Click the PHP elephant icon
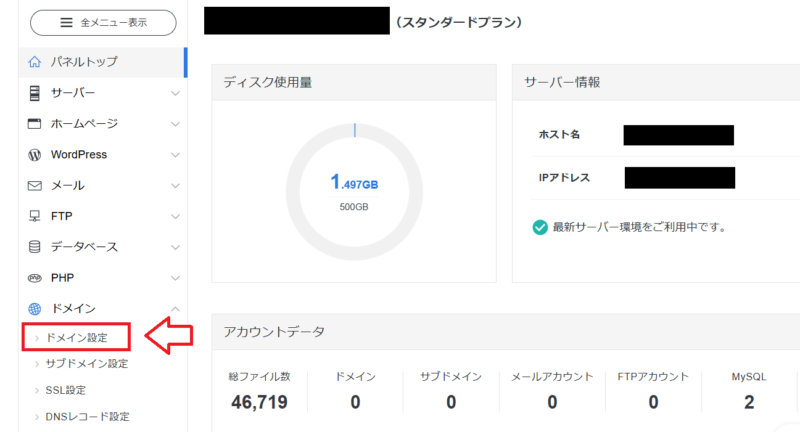 click(x=34, y=278)
